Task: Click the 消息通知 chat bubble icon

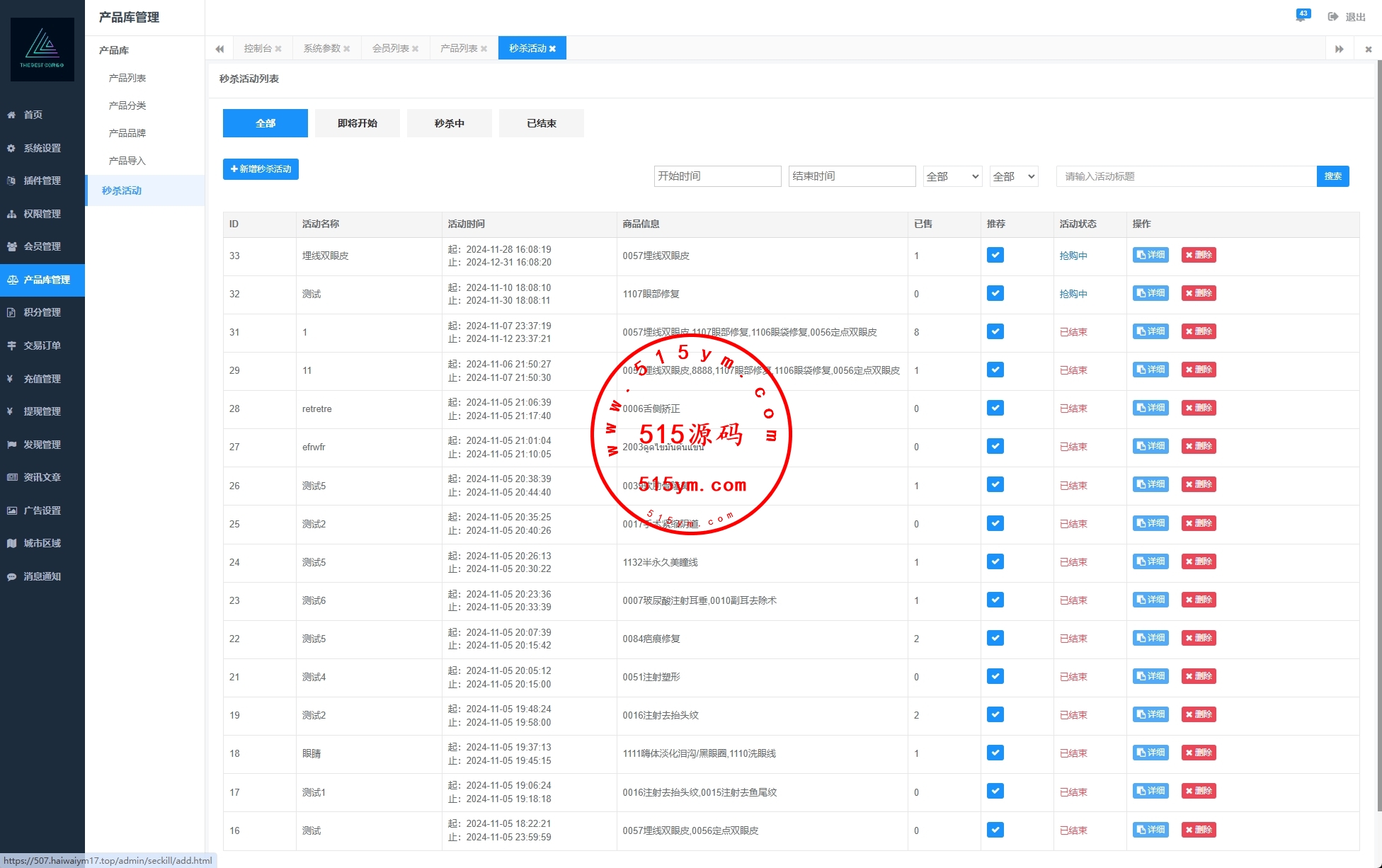Action: pos(11,576)
